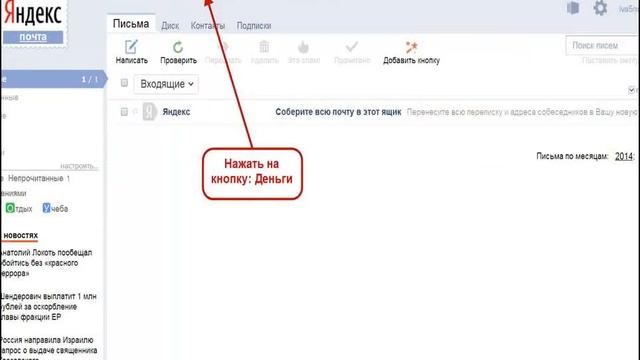The width and height of the screenshot is (640, 360).
Task: Open the почта link under the logo
Action: (33, 37)
